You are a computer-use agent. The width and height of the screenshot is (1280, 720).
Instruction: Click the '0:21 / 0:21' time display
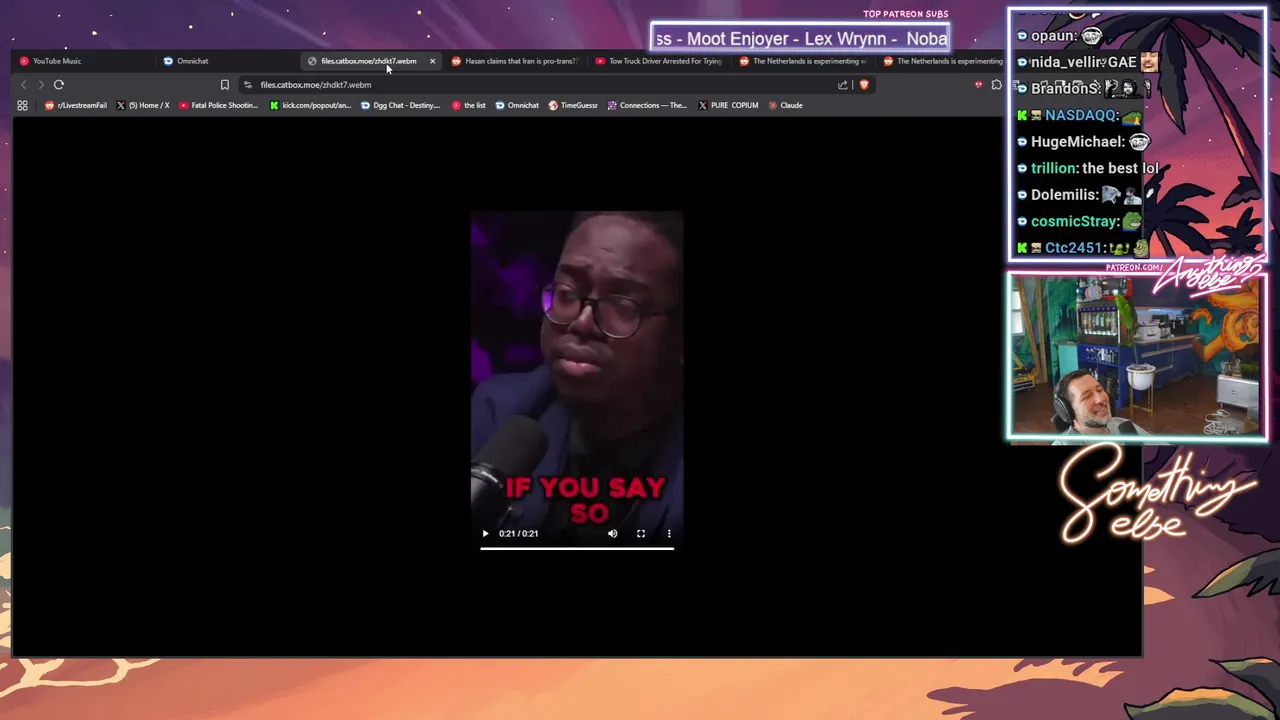(x=518, y=534)
